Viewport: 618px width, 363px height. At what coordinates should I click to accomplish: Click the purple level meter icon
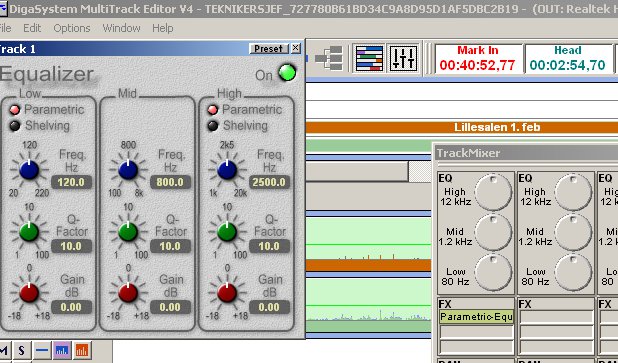coord(62,350)
